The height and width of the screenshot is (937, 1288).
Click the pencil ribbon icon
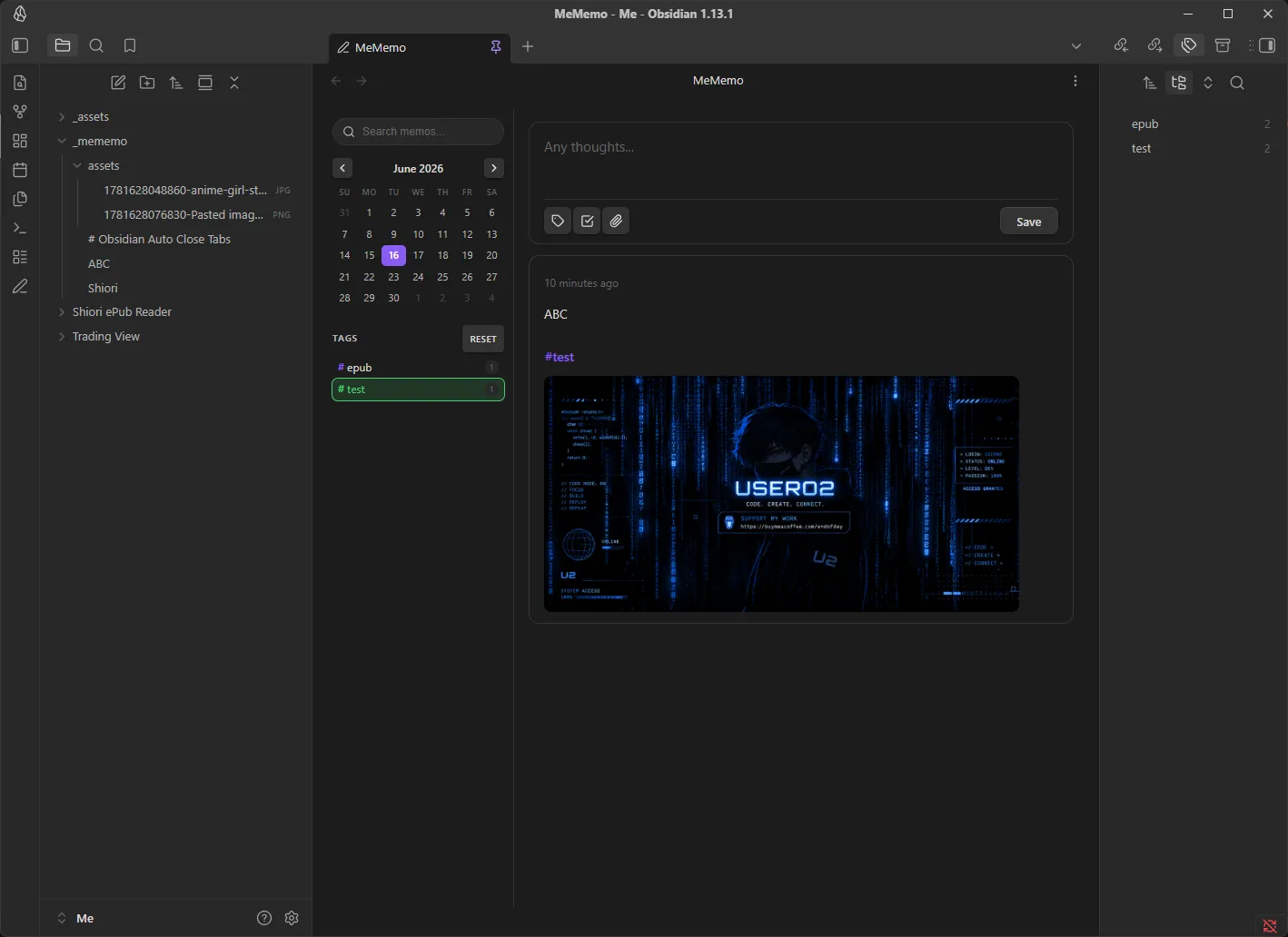20,286
